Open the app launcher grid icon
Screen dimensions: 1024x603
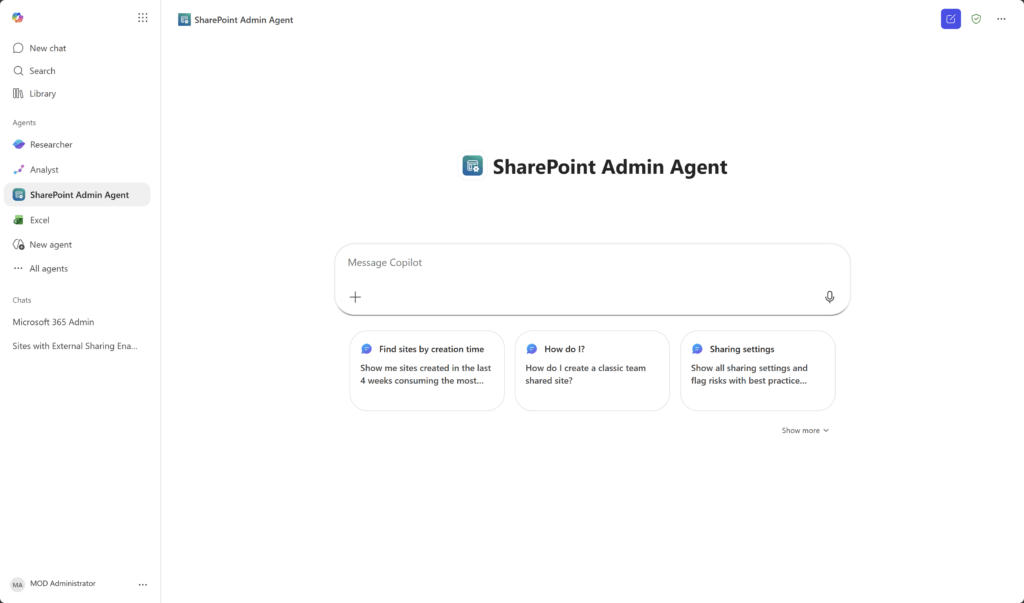(142, 18)
